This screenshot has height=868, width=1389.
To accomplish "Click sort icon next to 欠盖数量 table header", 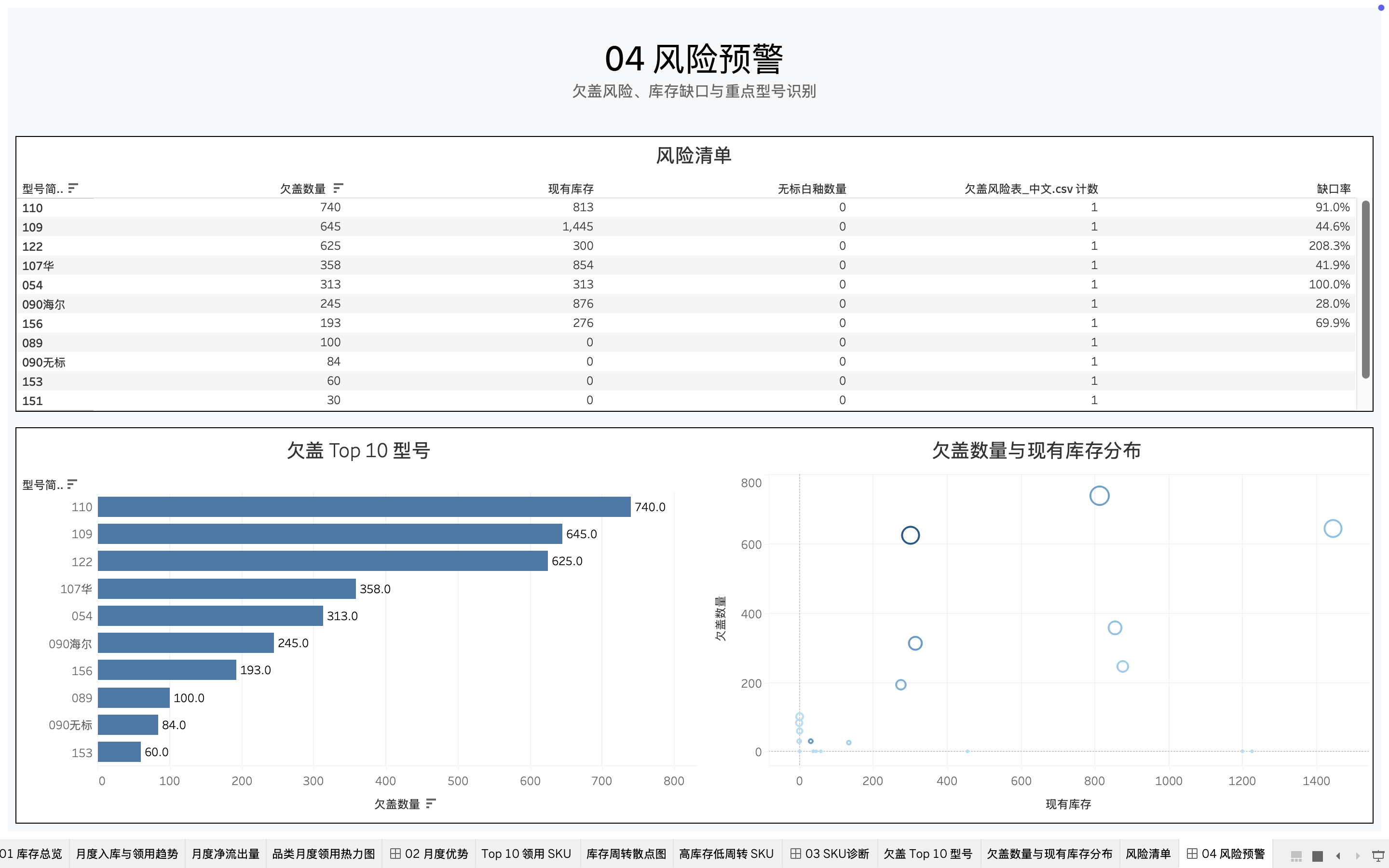I will pos(338,188).
